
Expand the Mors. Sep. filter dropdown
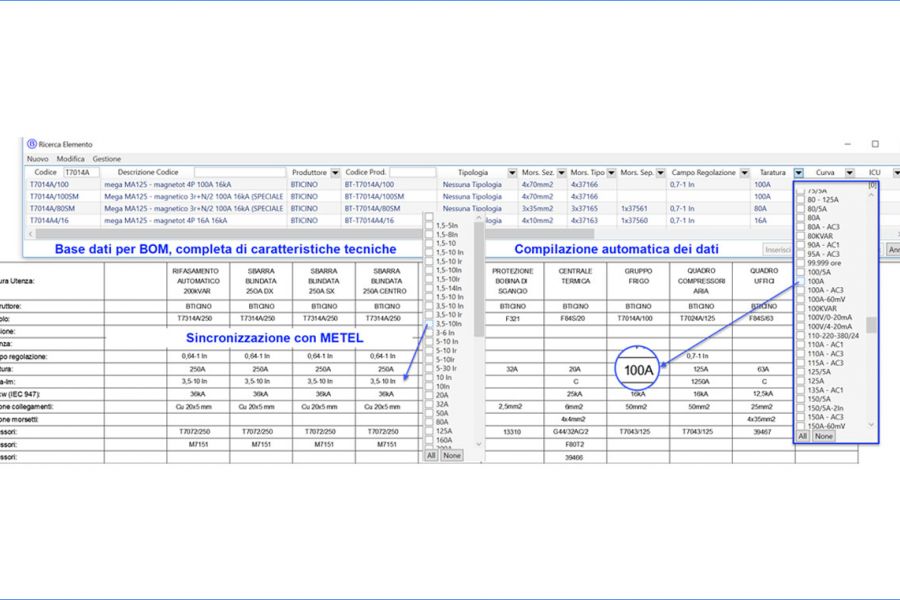point(661,173)
